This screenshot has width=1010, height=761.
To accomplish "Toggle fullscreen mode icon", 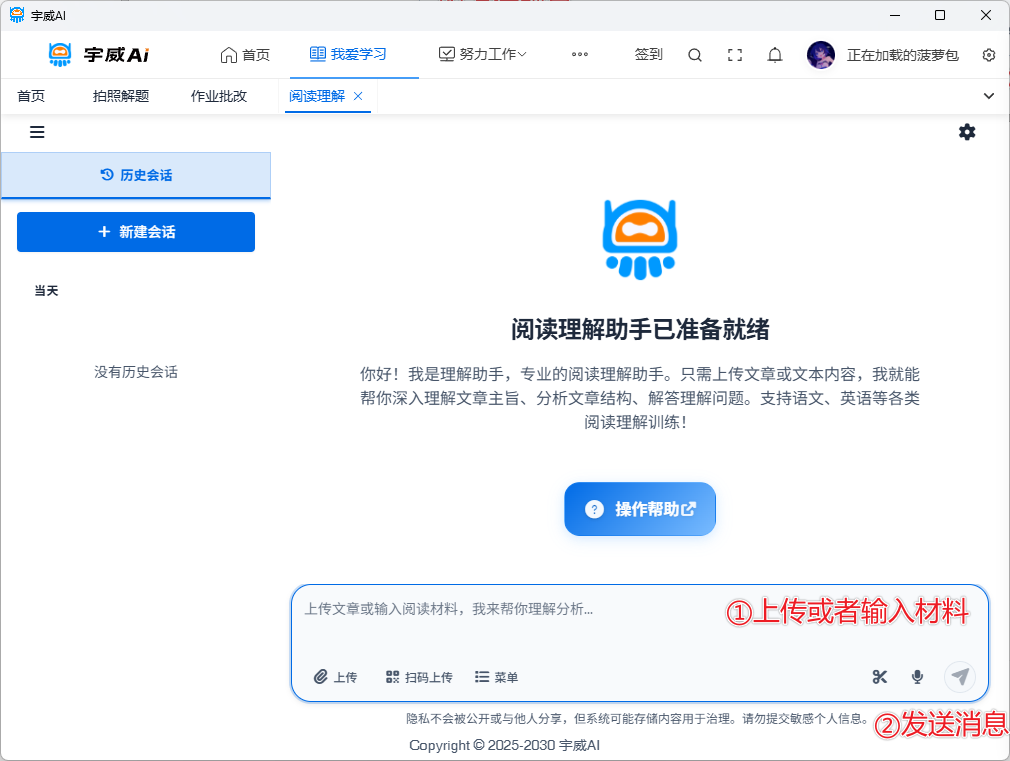I will pyautogui.click(x=735, y=55).
